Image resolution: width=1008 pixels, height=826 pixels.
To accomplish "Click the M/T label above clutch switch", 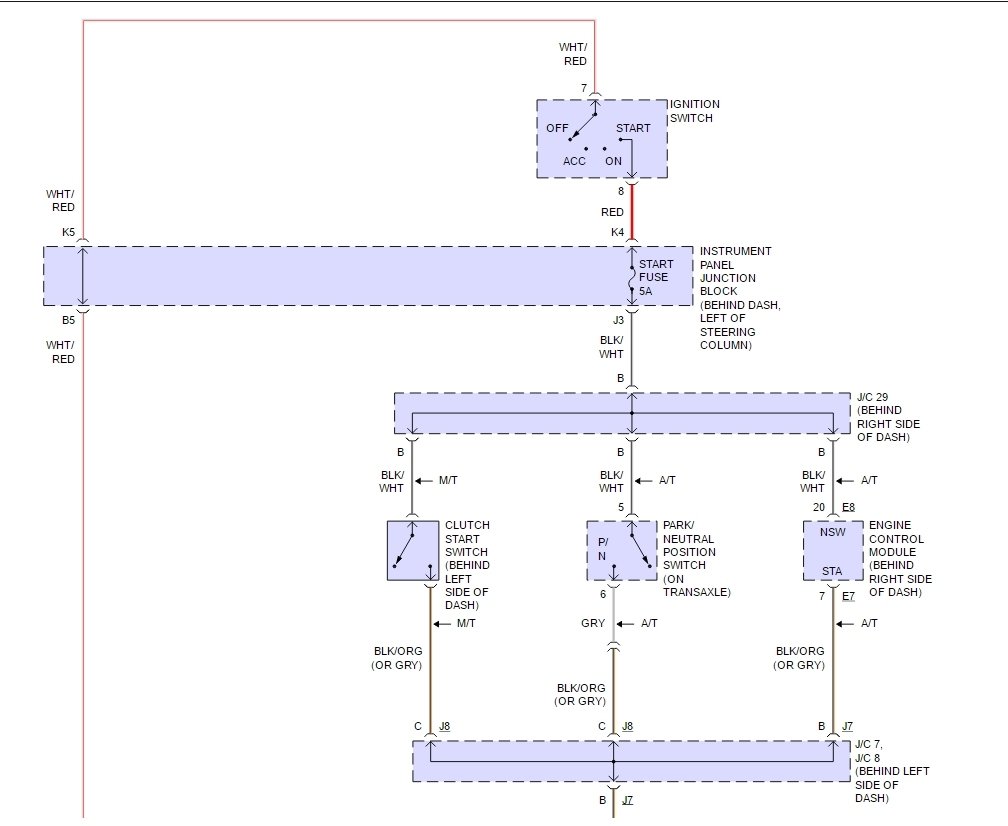I will pyautogui.click(x=447, y=480).
